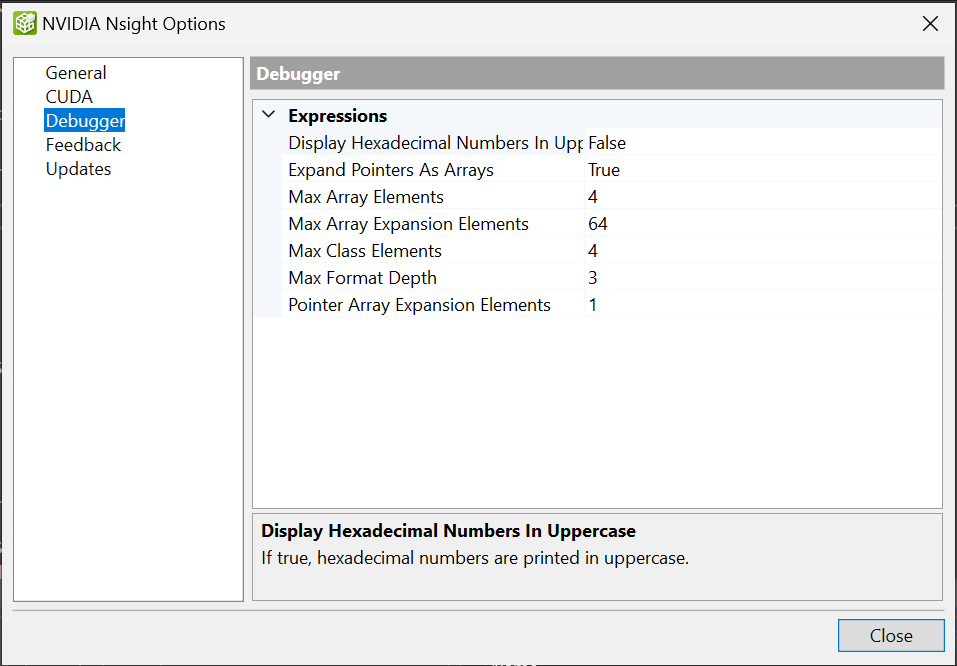Edit Pointer Array Expansion Elements value
The height and width of the screenshot is (666, 957).
tap(760, 305)
